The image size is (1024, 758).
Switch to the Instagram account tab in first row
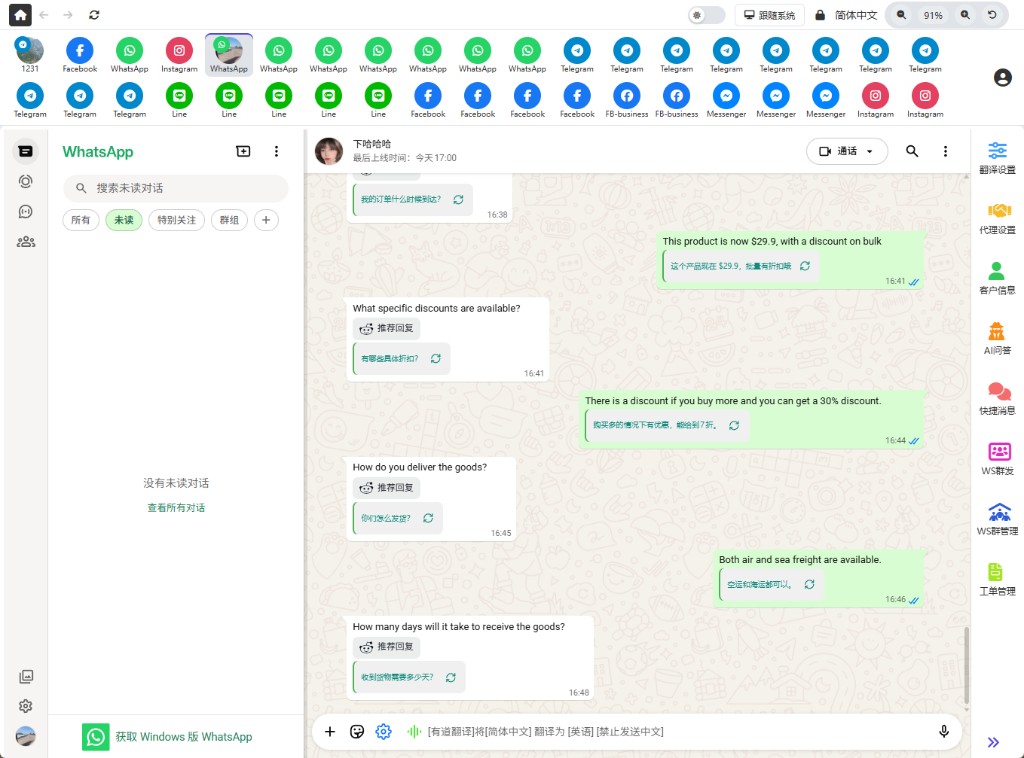(179, 55)
